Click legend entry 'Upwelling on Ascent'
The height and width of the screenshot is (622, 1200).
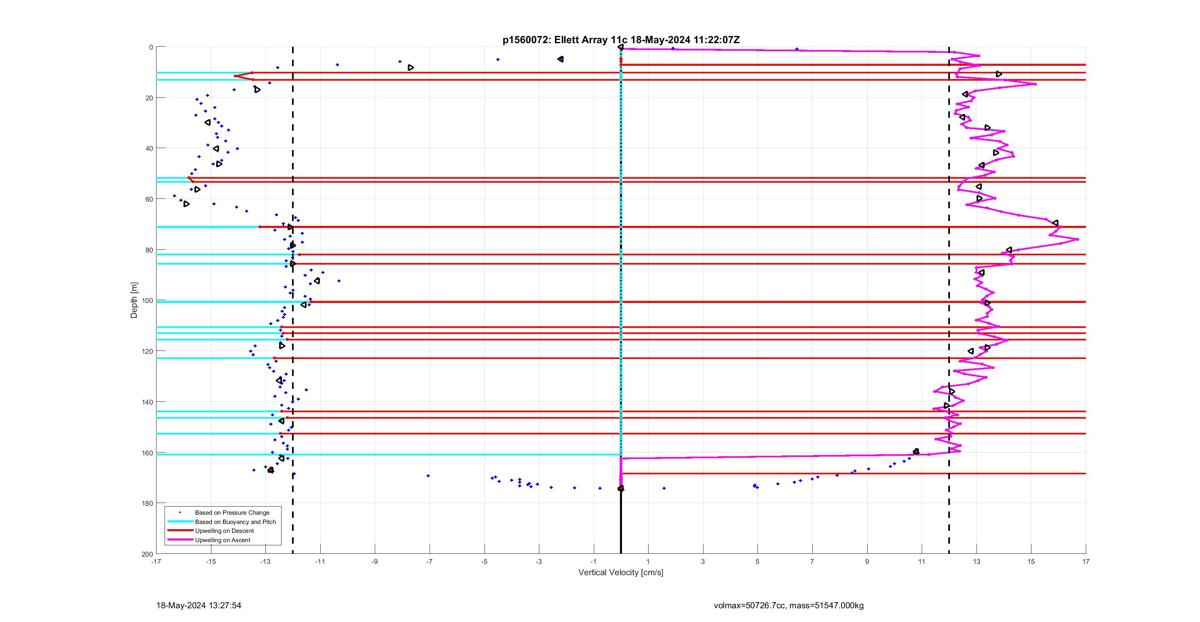click(220, 540)
